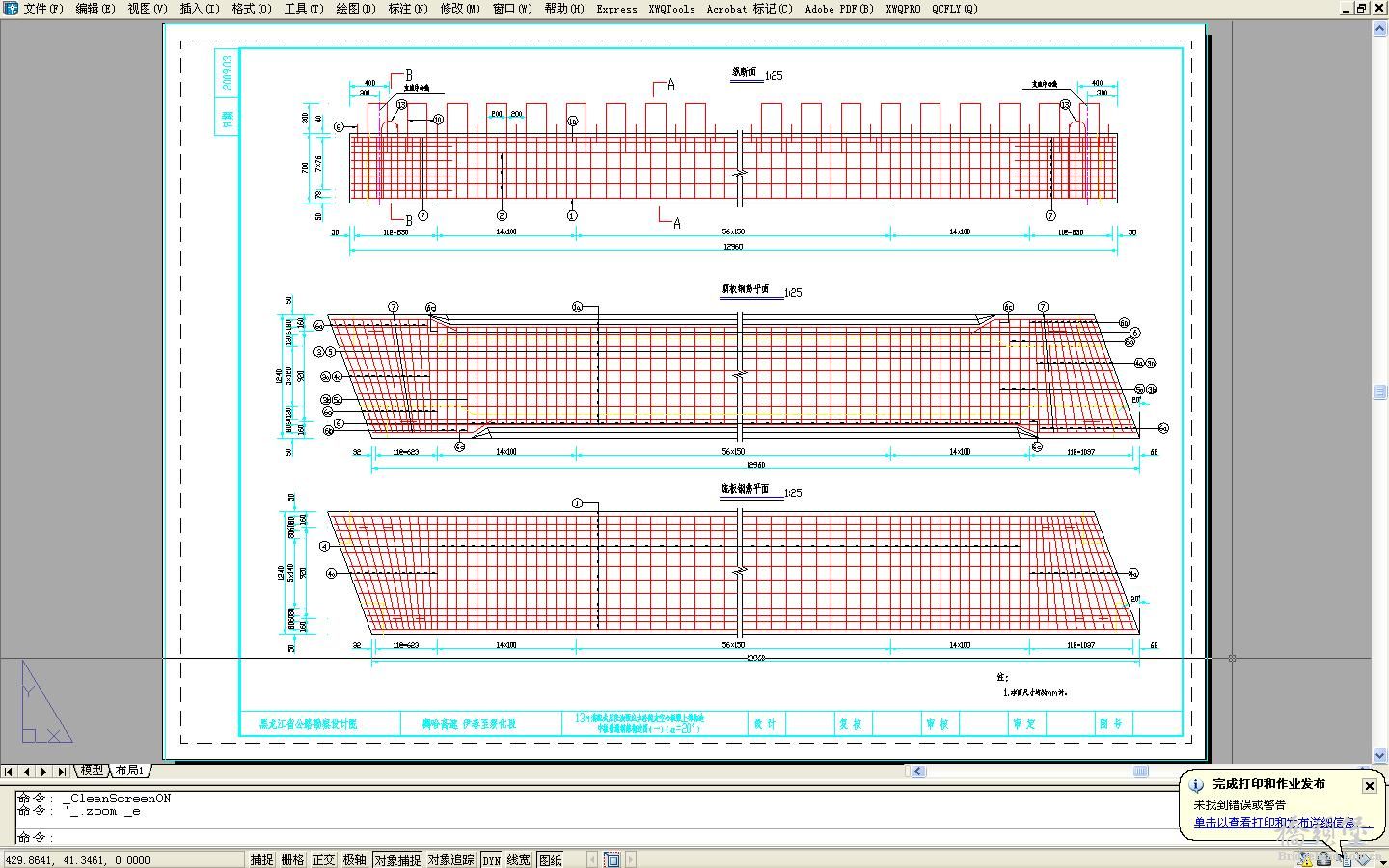Open the 文件(F) menu
1389x868 pixels.
[x=43, y=9]
